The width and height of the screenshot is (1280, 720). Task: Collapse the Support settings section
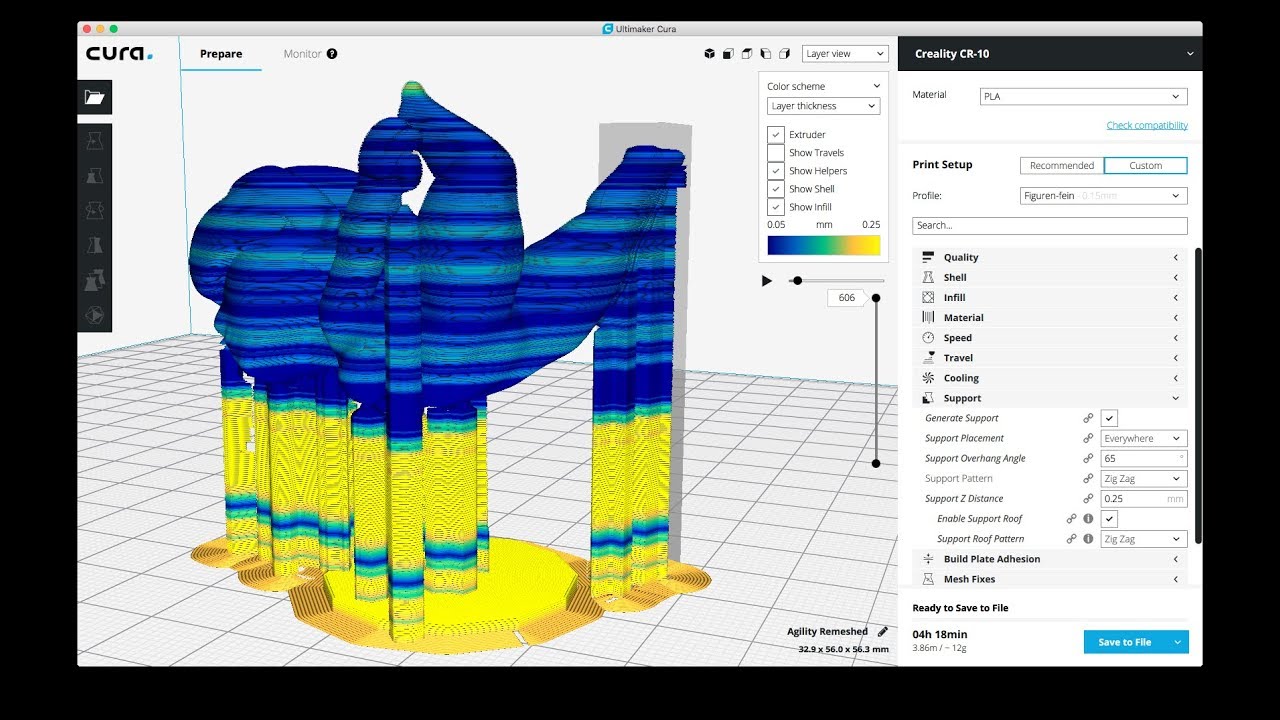point(1176,398)
